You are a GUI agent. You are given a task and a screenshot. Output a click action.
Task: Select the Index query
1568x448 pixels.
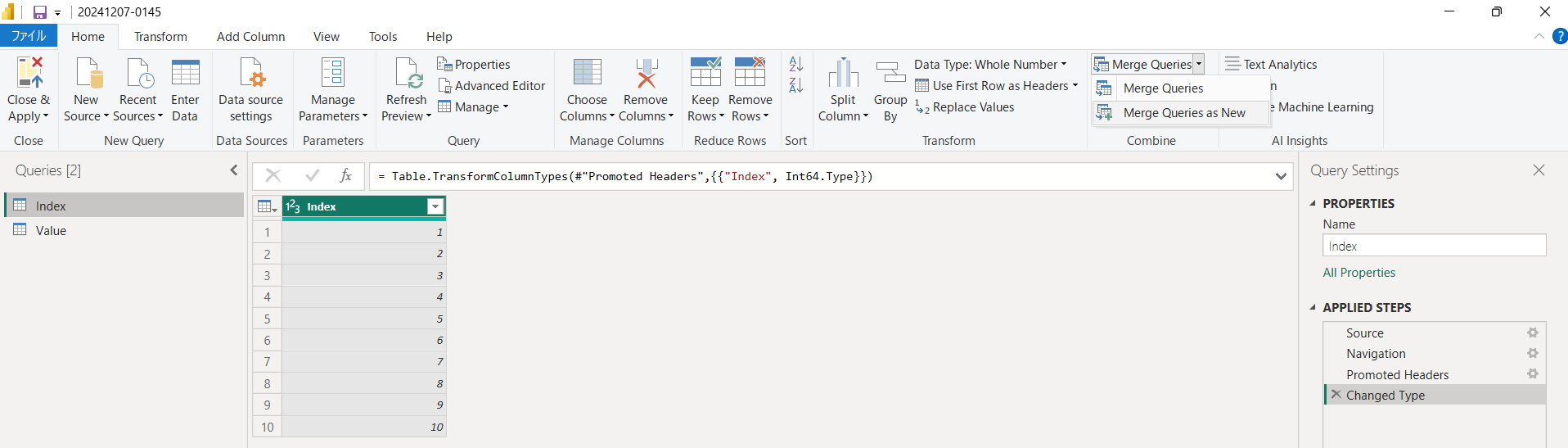point(124,206)
